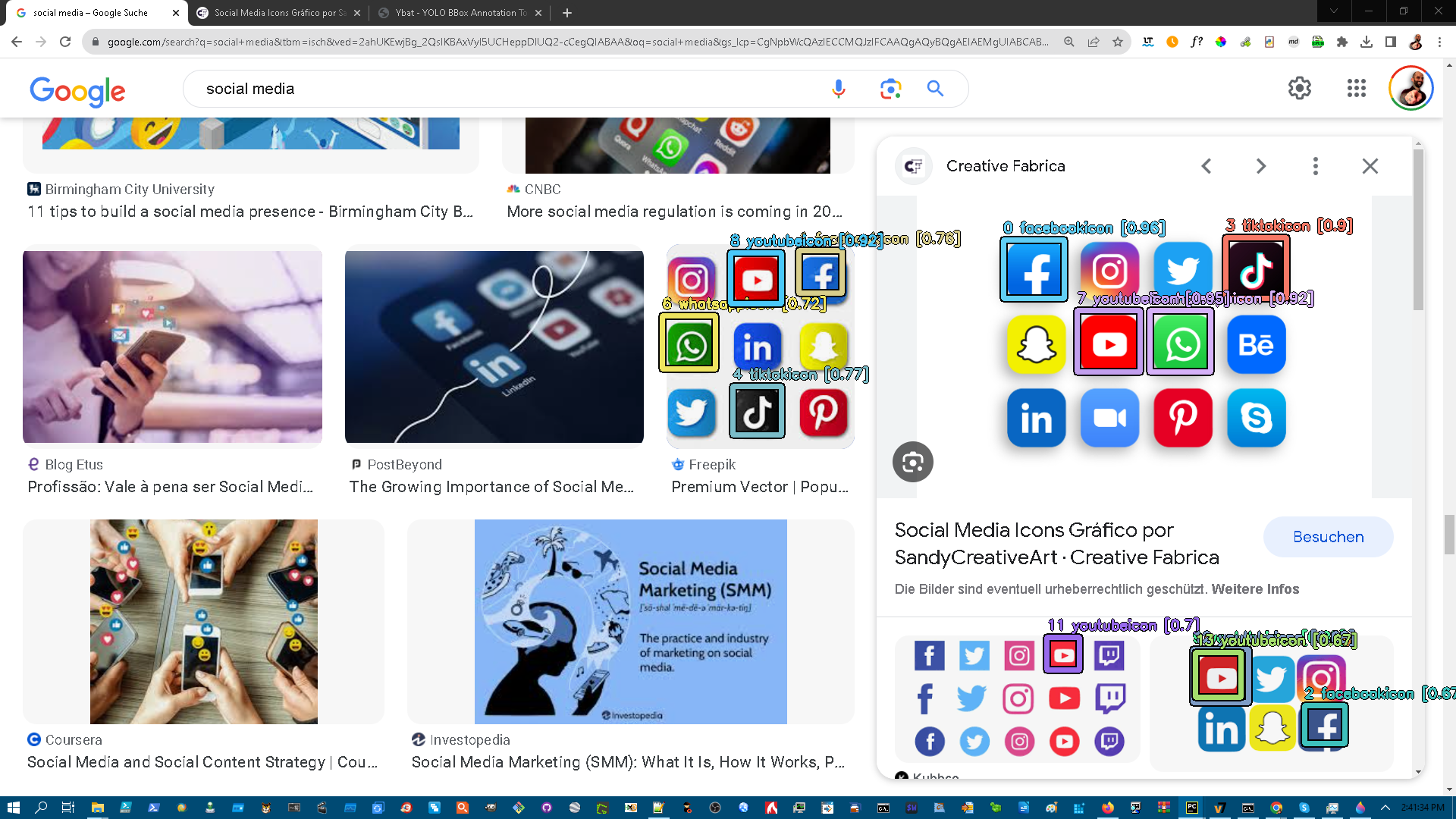Search inside the previewed image with Lens
This screenshot has height=819, width=1456.
[913, 462]
